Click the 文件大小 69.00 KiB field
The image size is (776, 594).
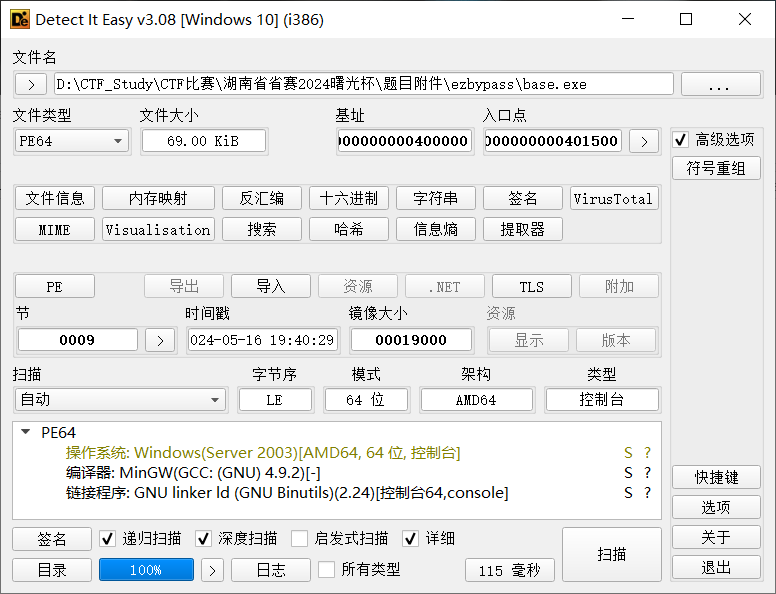(203, 142)
